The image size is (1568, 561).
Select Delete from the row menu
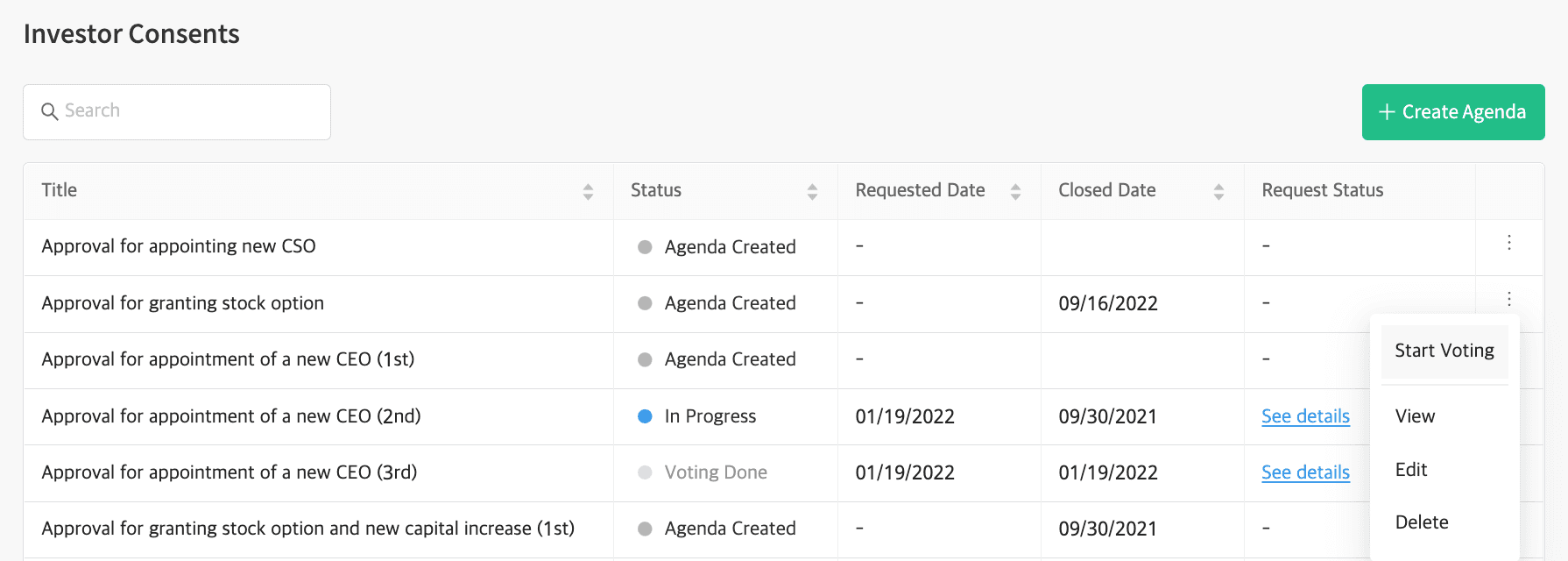1422,522
